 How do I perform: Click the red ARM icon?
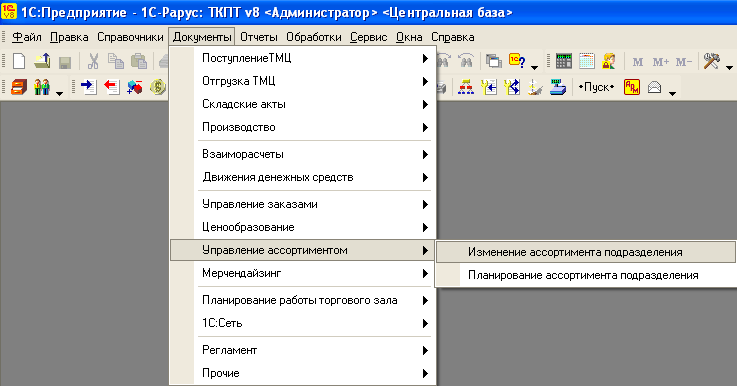point(632,87)
